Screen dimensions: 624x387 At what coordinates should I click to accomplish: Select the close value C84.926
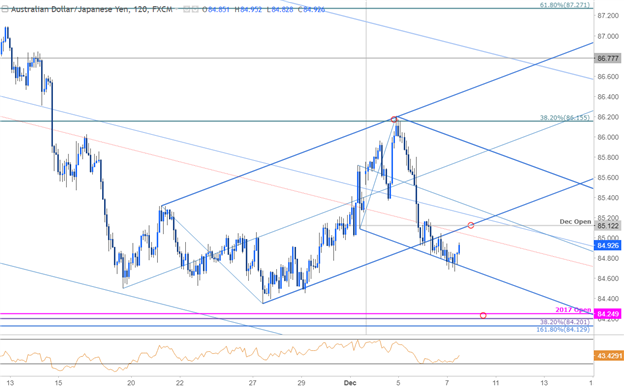click(312, 9)
